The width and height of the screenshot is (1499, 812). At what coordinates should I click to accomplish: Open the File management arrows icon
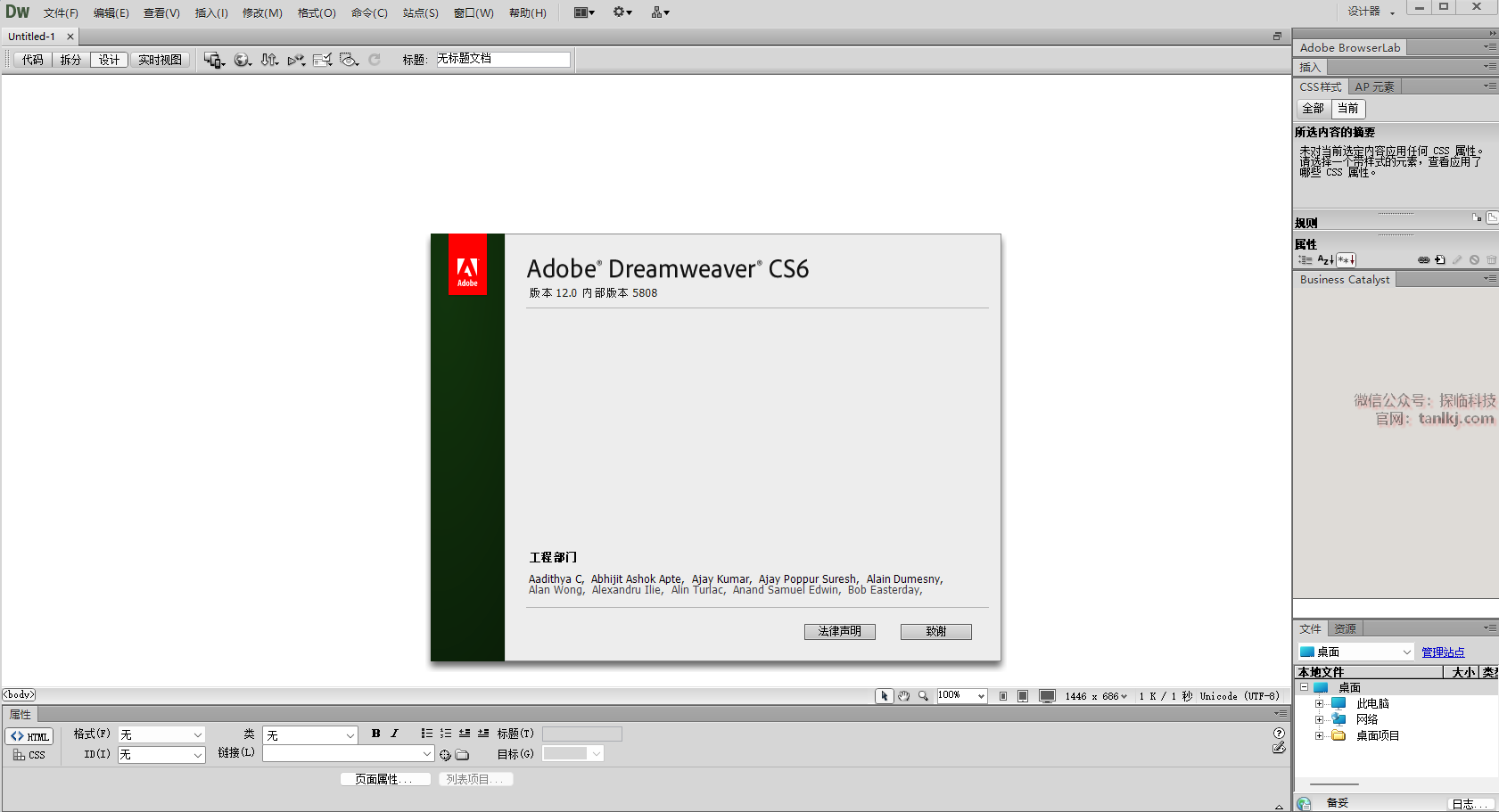click(269, 60)
